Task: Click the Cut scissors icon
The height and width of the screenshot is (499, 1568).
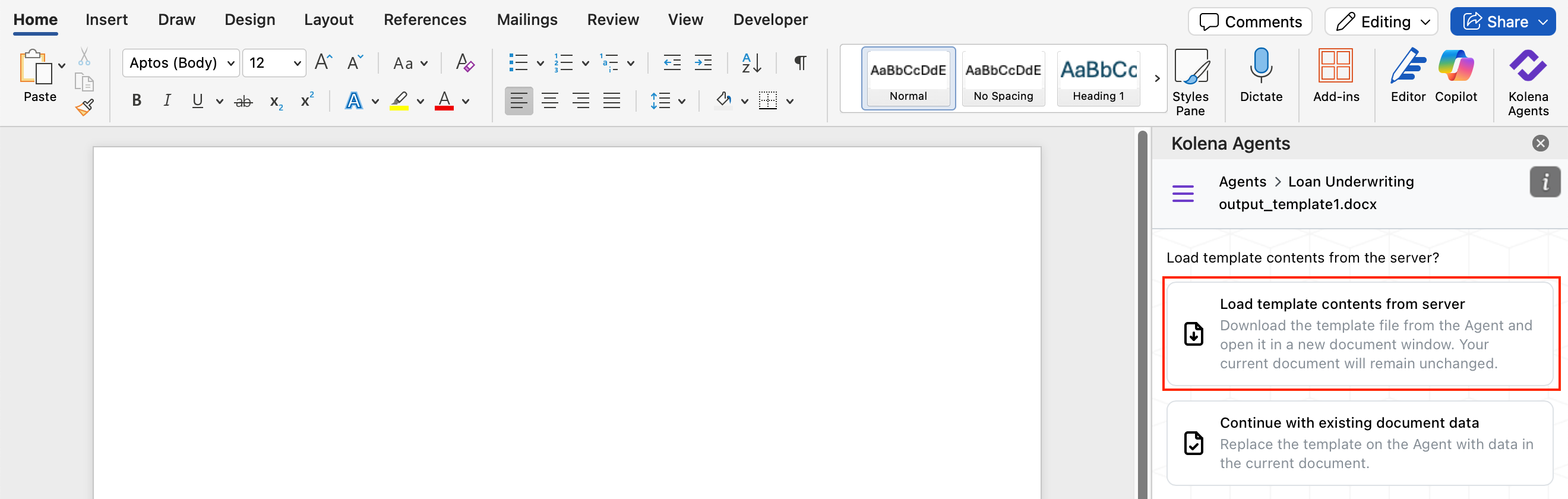Action: [84, 57]
